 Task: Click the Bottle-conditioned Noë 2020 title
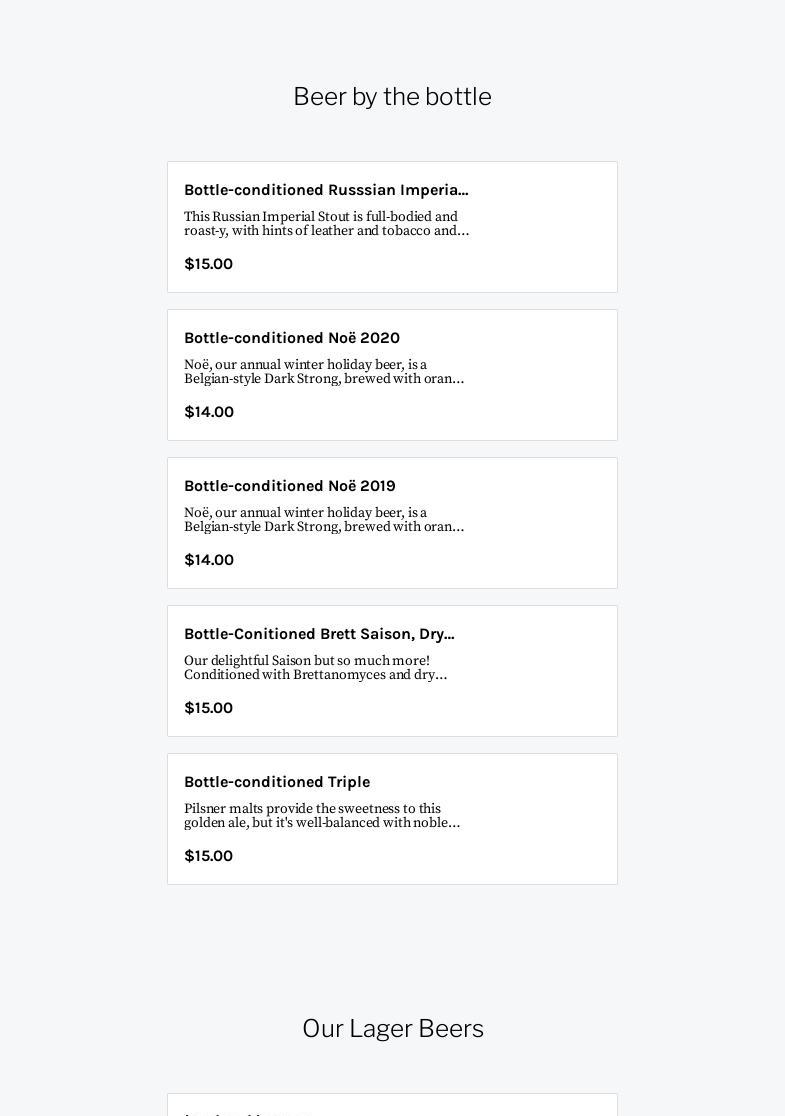(292, 338)
